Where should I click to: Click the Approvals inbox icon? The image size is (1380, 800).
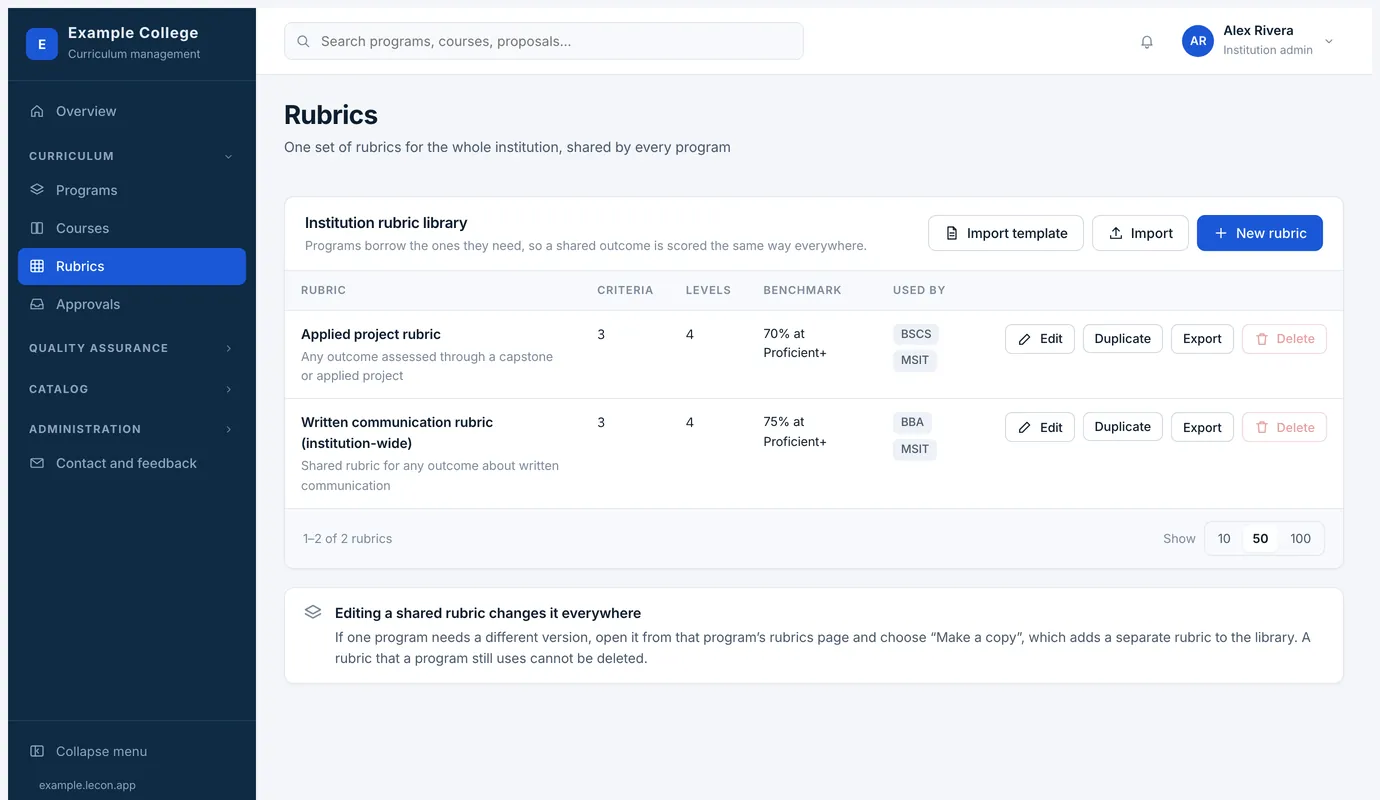(x=37, y=304)
